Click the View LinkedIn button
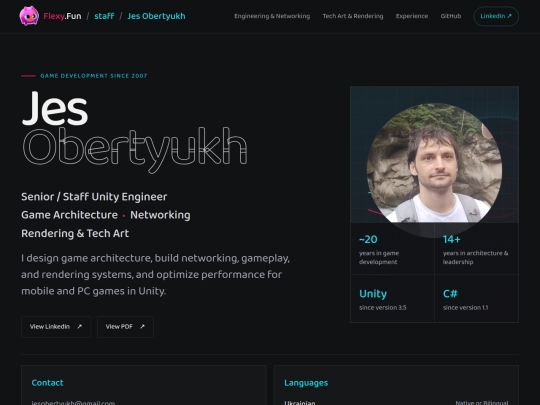Viewport: 540px width, 405px height. point(56,326)
